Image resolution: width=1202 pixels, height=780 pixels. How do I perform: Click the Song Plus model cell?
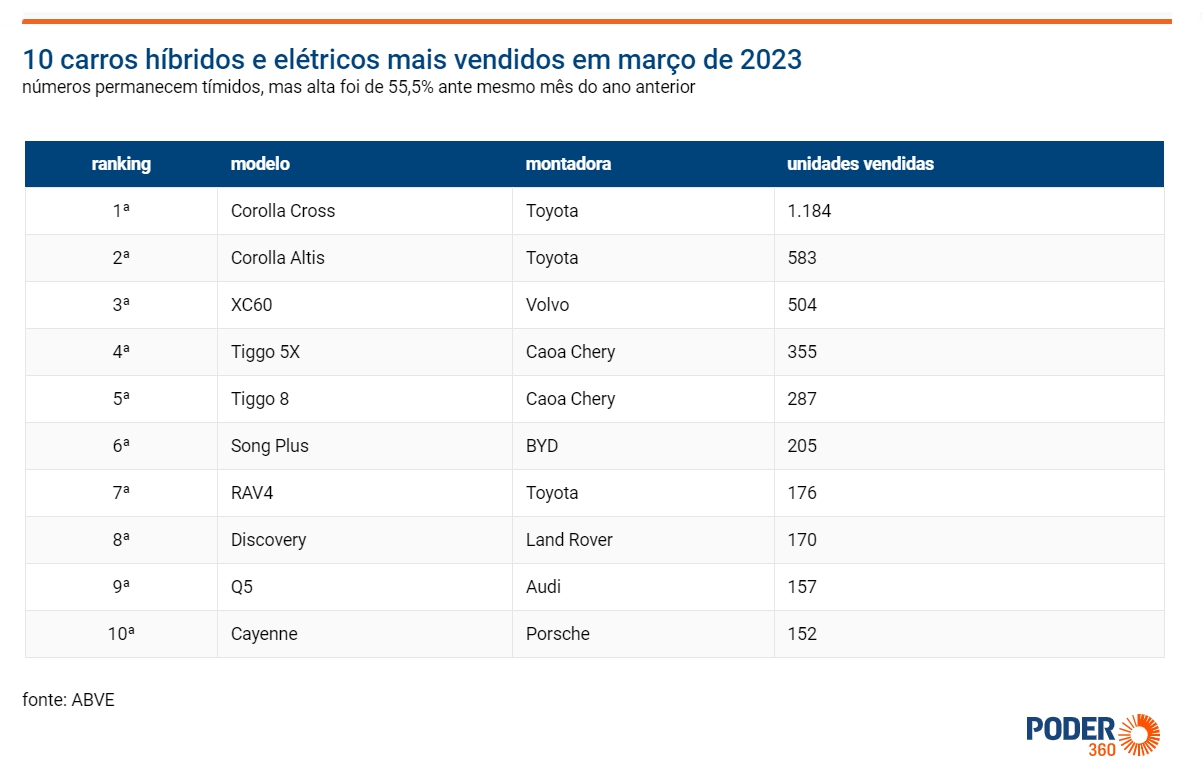(365, 446)
